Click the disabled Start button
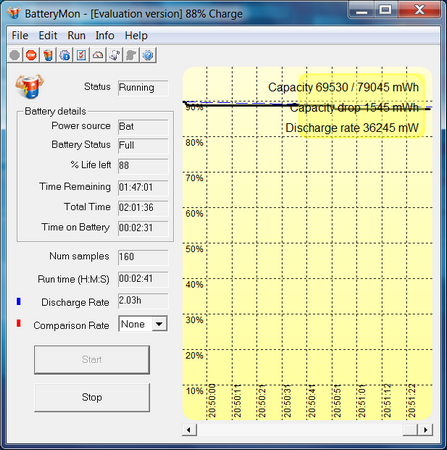447x450 pixels. [x=92, y=359]
